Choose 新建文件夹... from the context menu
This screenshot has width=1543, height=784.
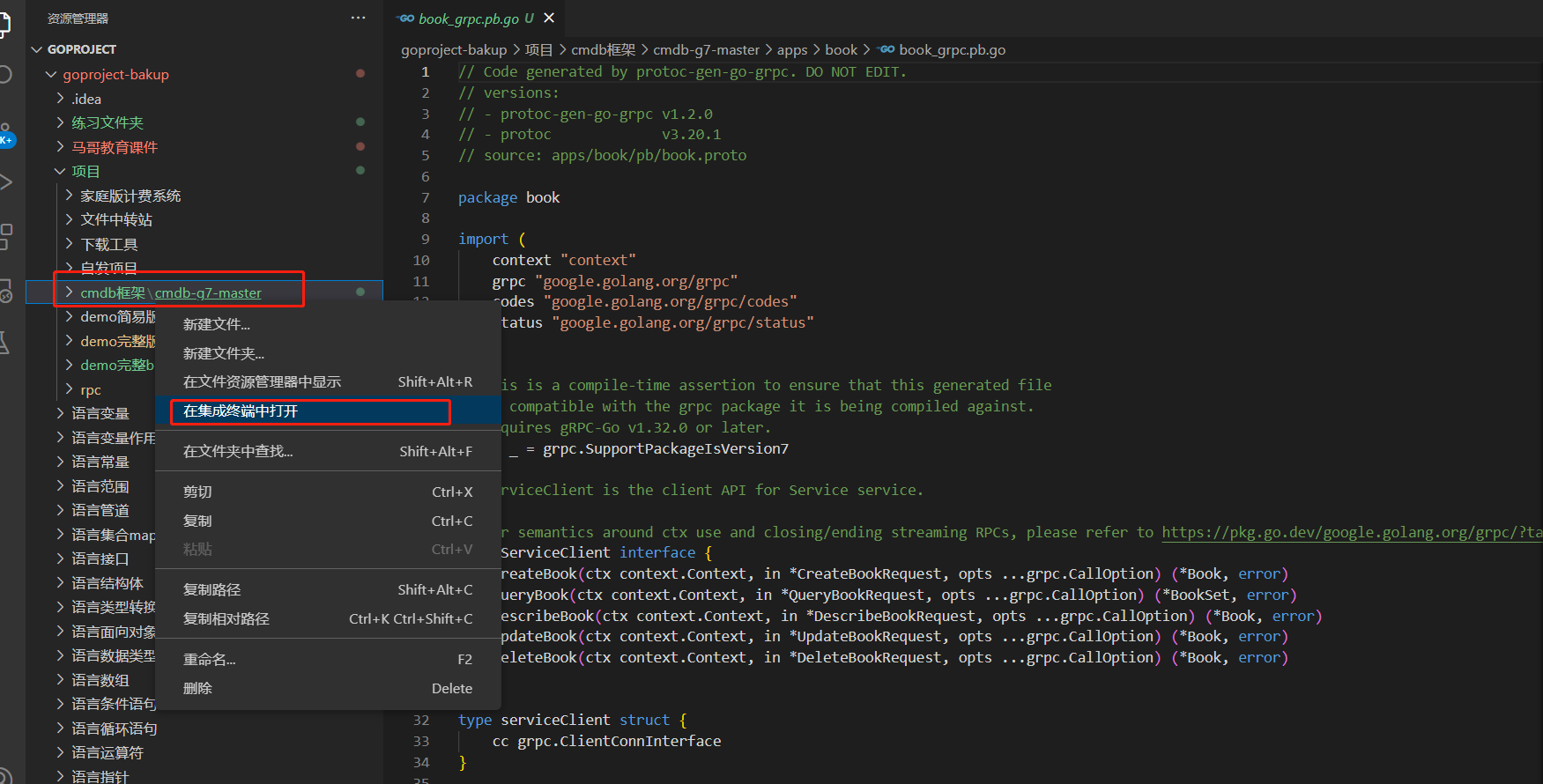(328, 353)
